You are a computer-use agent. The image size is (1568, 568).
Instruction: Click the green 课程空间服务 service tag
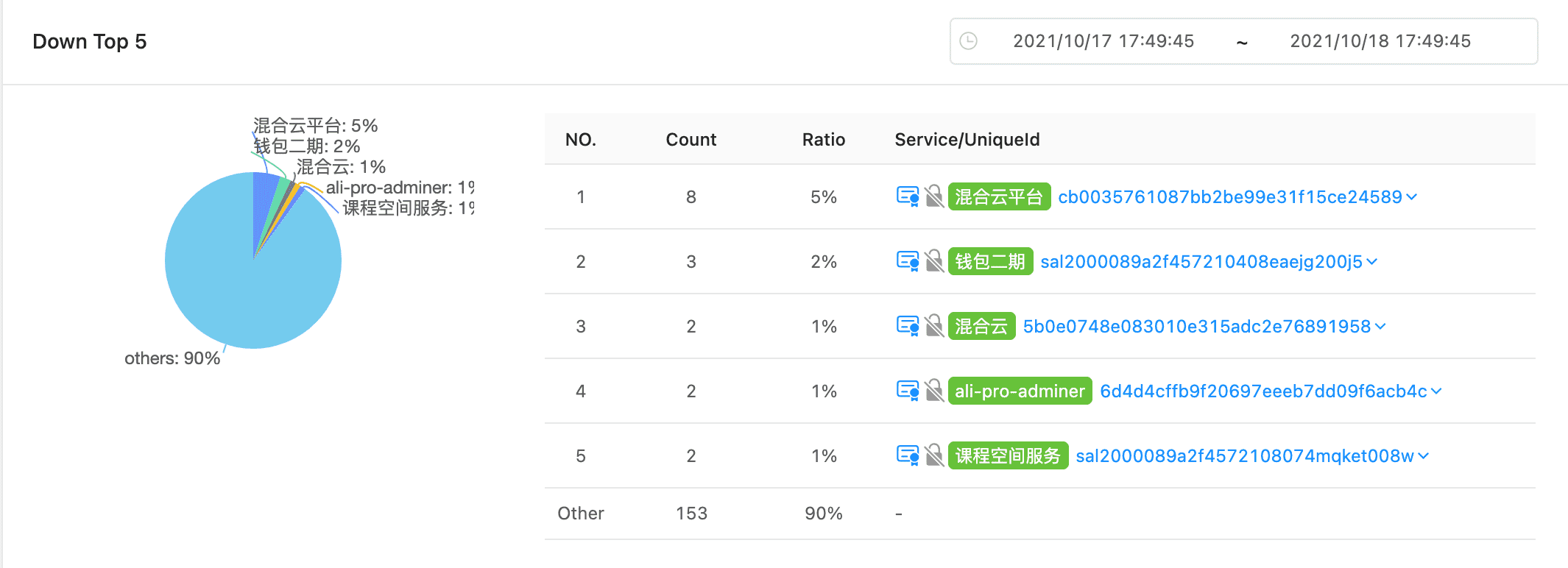1008,455
